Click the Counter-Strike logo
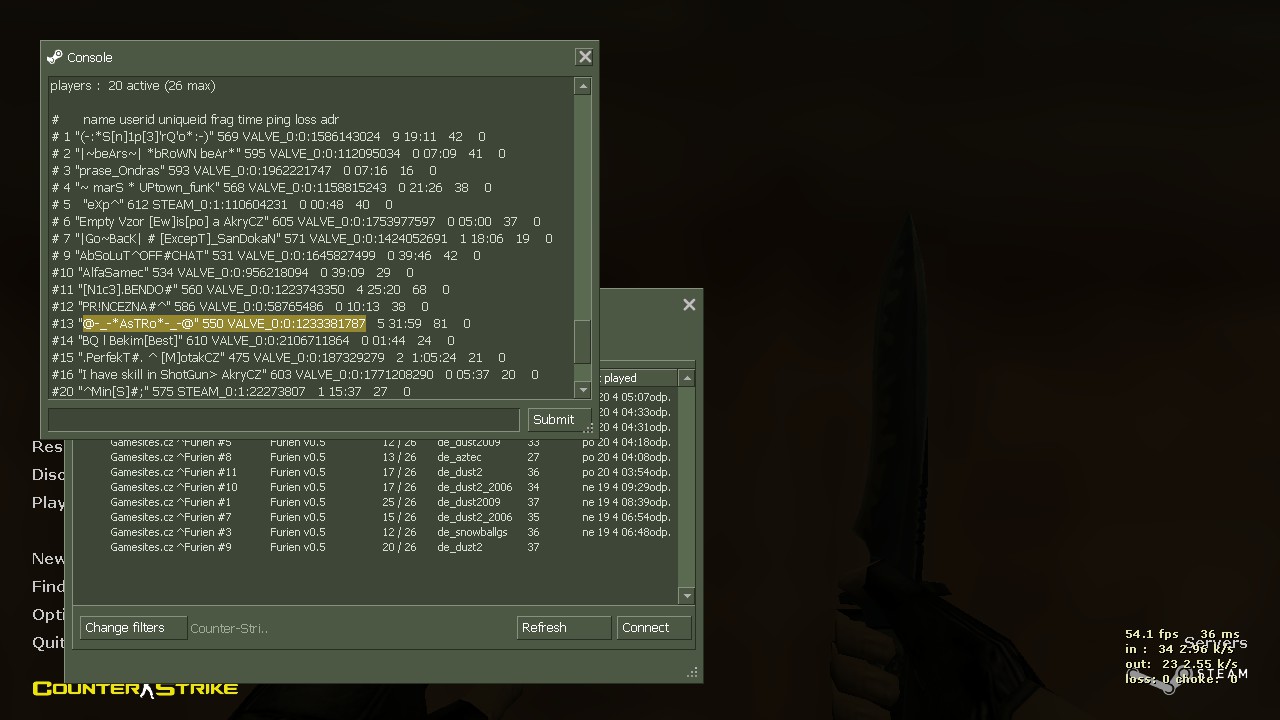 (135, 688)
